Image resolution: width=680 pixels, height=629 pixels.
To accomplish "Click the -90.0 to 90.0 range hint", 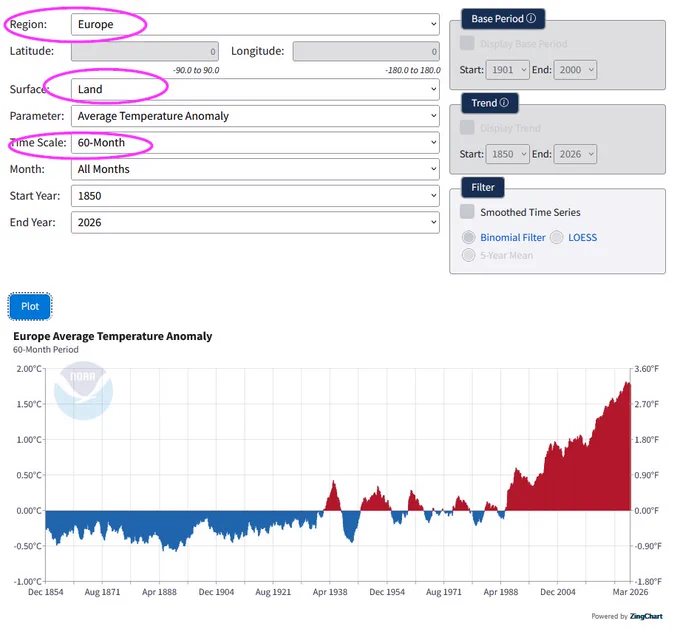I will point(196,70).
